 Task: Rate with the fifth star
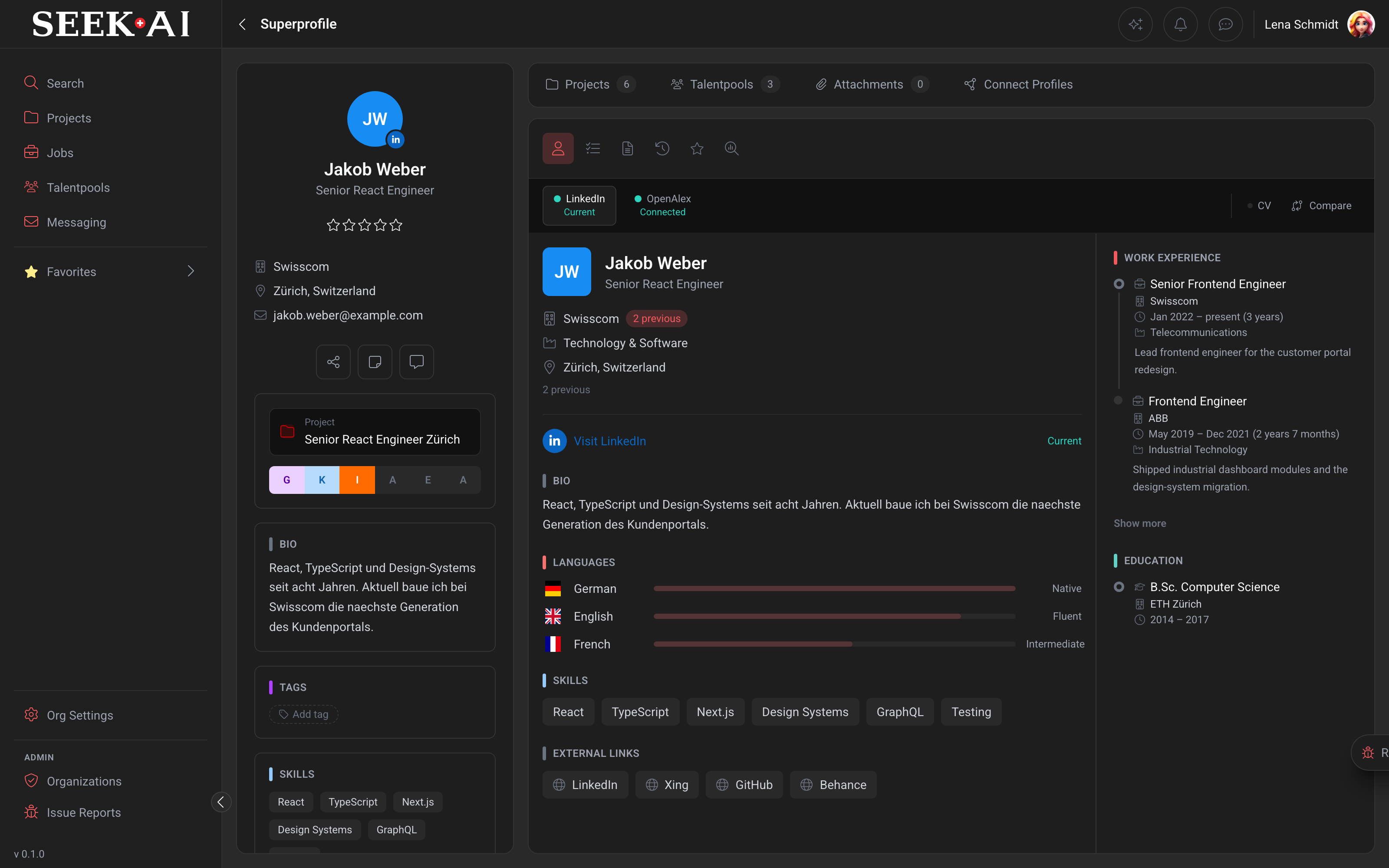click(396, 225)
